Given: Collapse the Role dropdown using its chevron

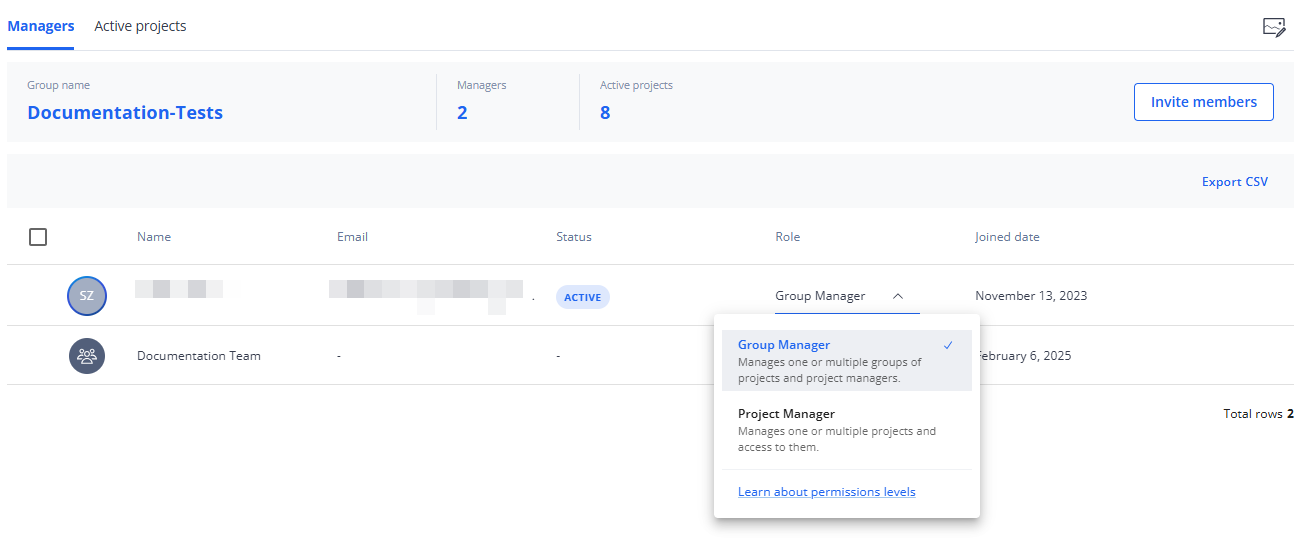Looking at the screenshot, I should pyautogui.click(x=898, y=296).
